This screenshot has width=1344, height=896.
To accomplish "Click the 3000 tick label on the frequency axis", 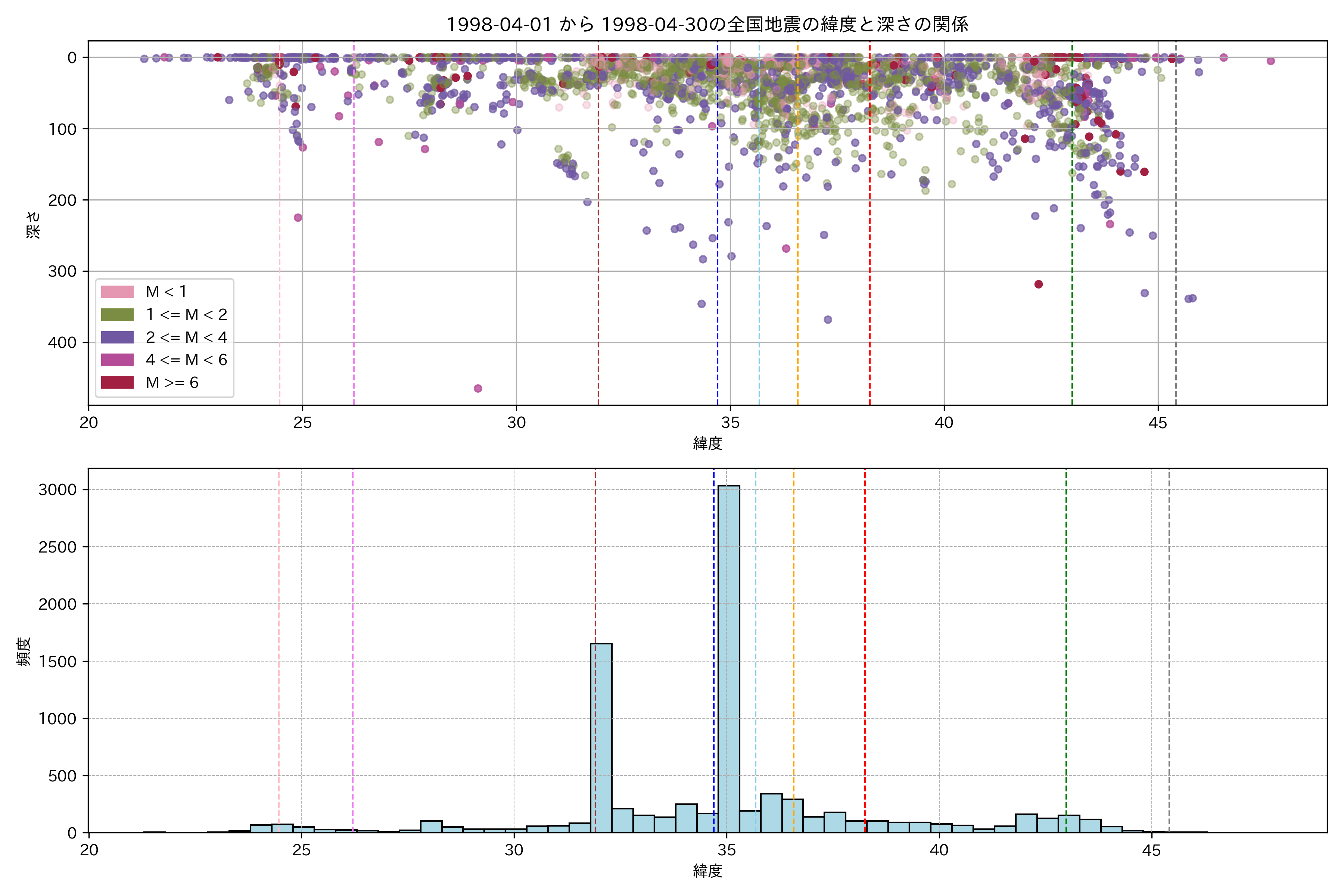I will pyautogui.click(x=57, y=490).
